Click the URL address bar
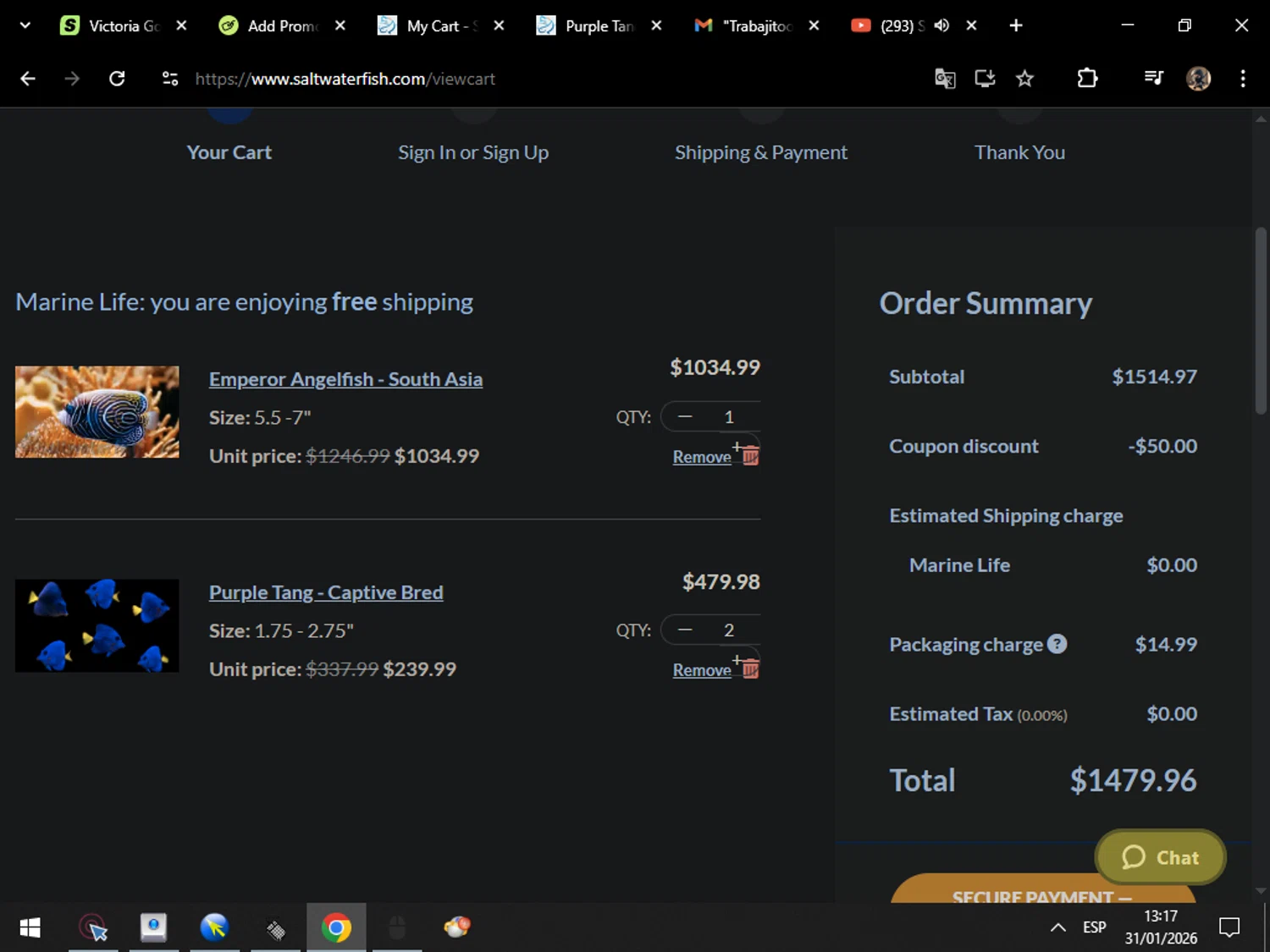The height and width of the screenshot is (952, 1270). [x=542, y=79]
